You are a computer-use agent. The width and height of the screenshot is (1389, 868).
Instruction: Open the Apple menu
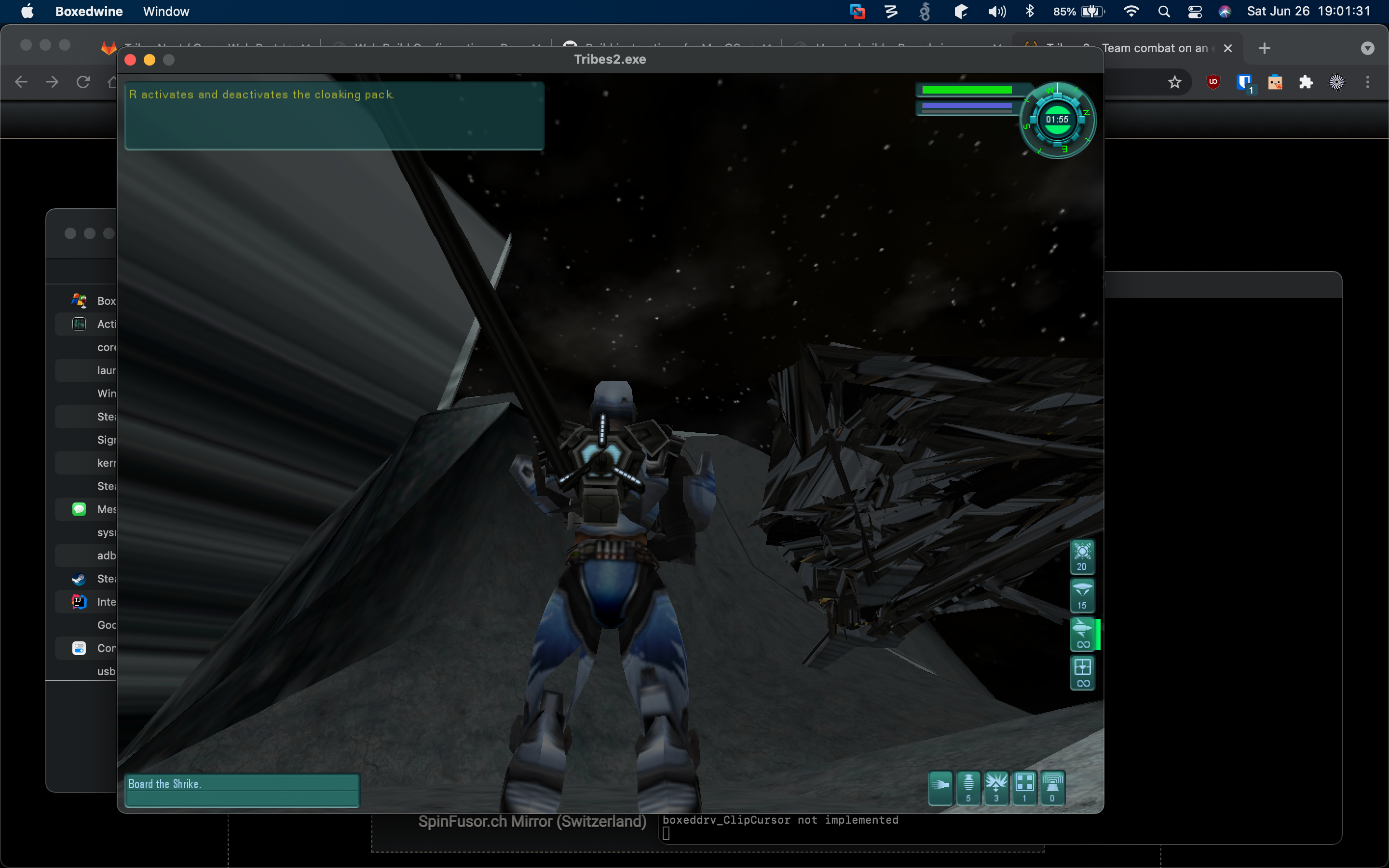pyautogui.click(x=27, y=12)
